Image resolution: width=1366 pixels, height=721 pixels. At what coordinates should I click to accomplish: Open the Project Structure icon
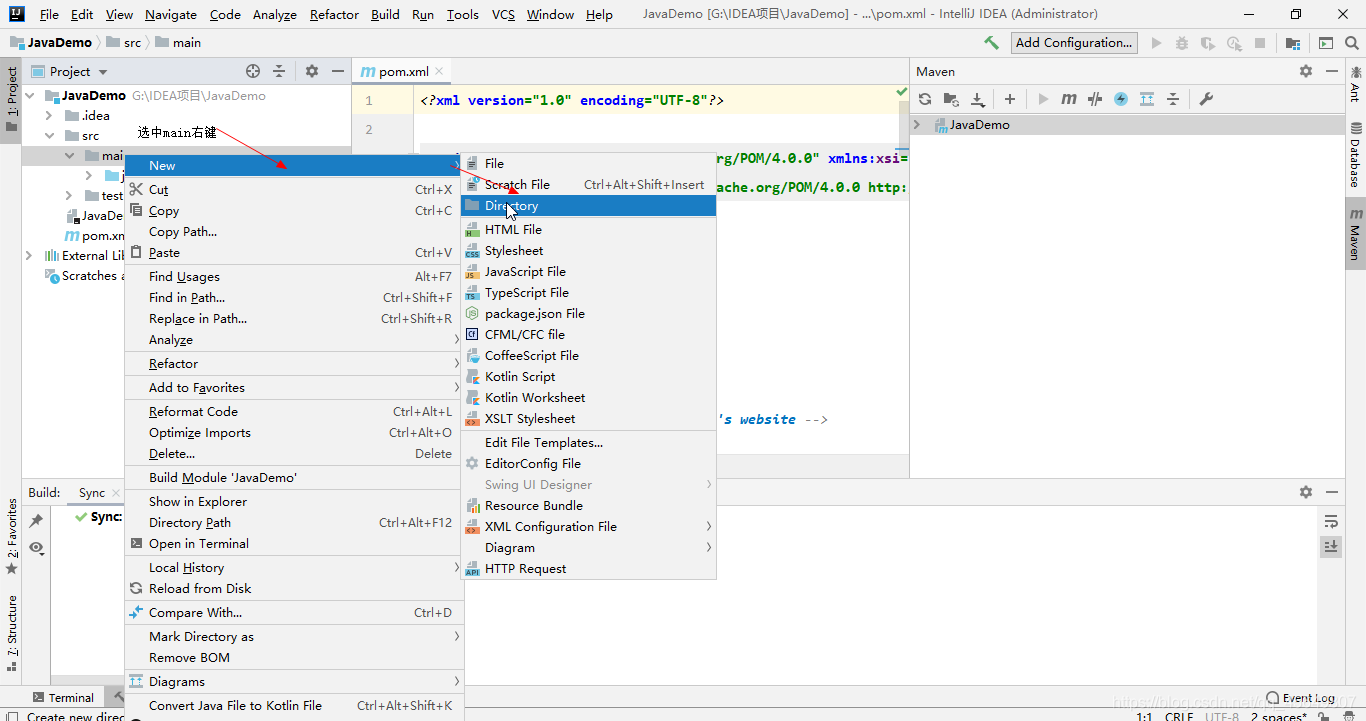click(1293, 43)
